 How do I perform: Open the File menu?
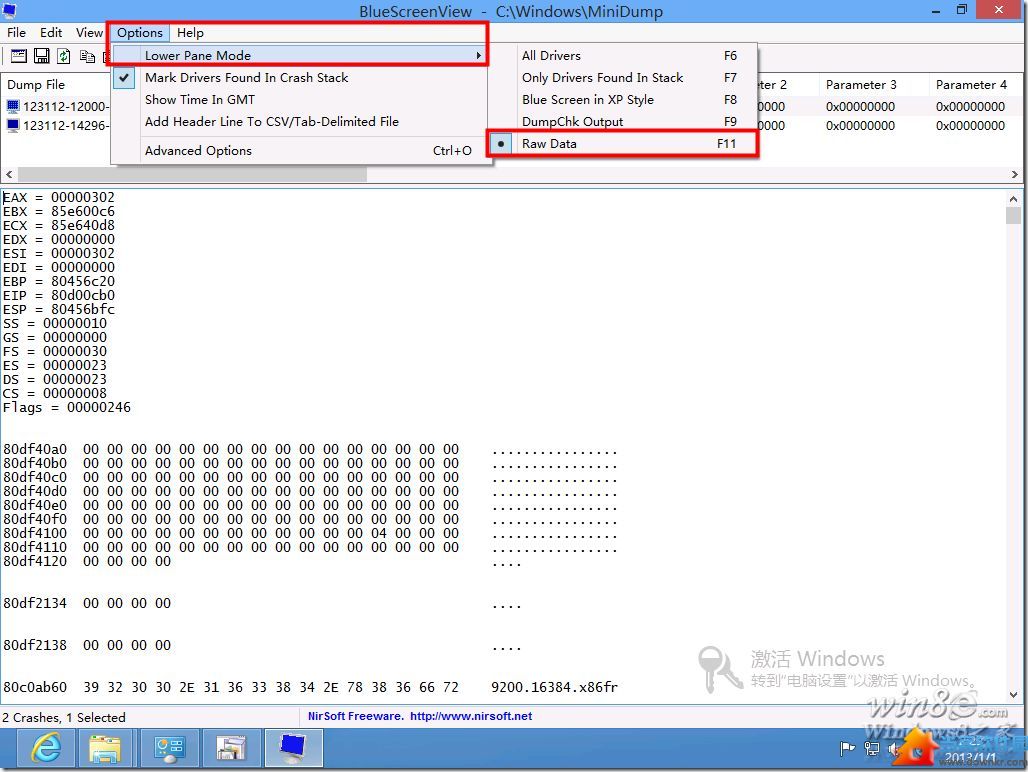pyautogui.click(x=16, y=33)
